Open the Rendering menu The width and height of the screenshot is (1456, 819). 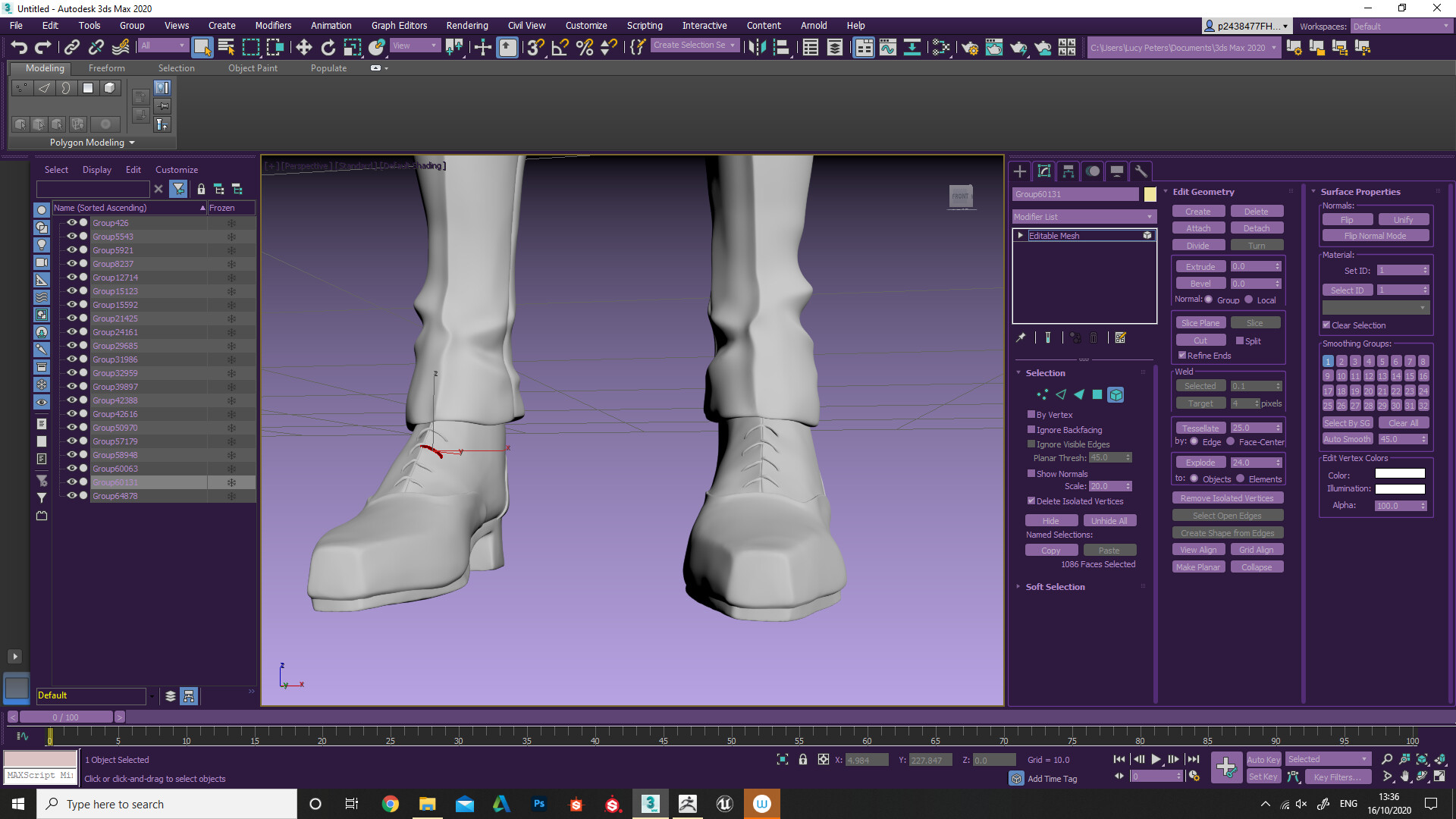(466, 26)
